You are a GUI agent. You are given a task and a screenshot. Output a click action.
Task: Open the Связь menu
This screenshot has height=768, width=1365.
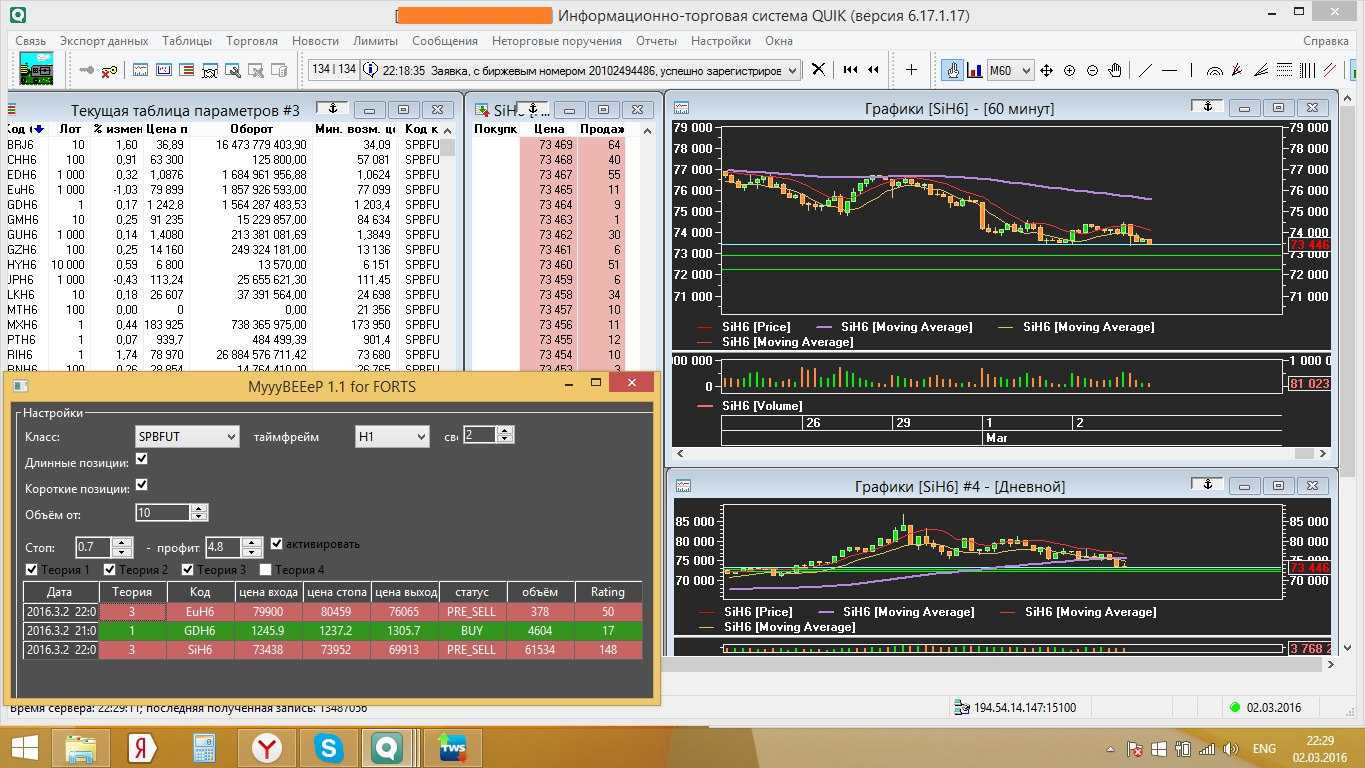30,41
